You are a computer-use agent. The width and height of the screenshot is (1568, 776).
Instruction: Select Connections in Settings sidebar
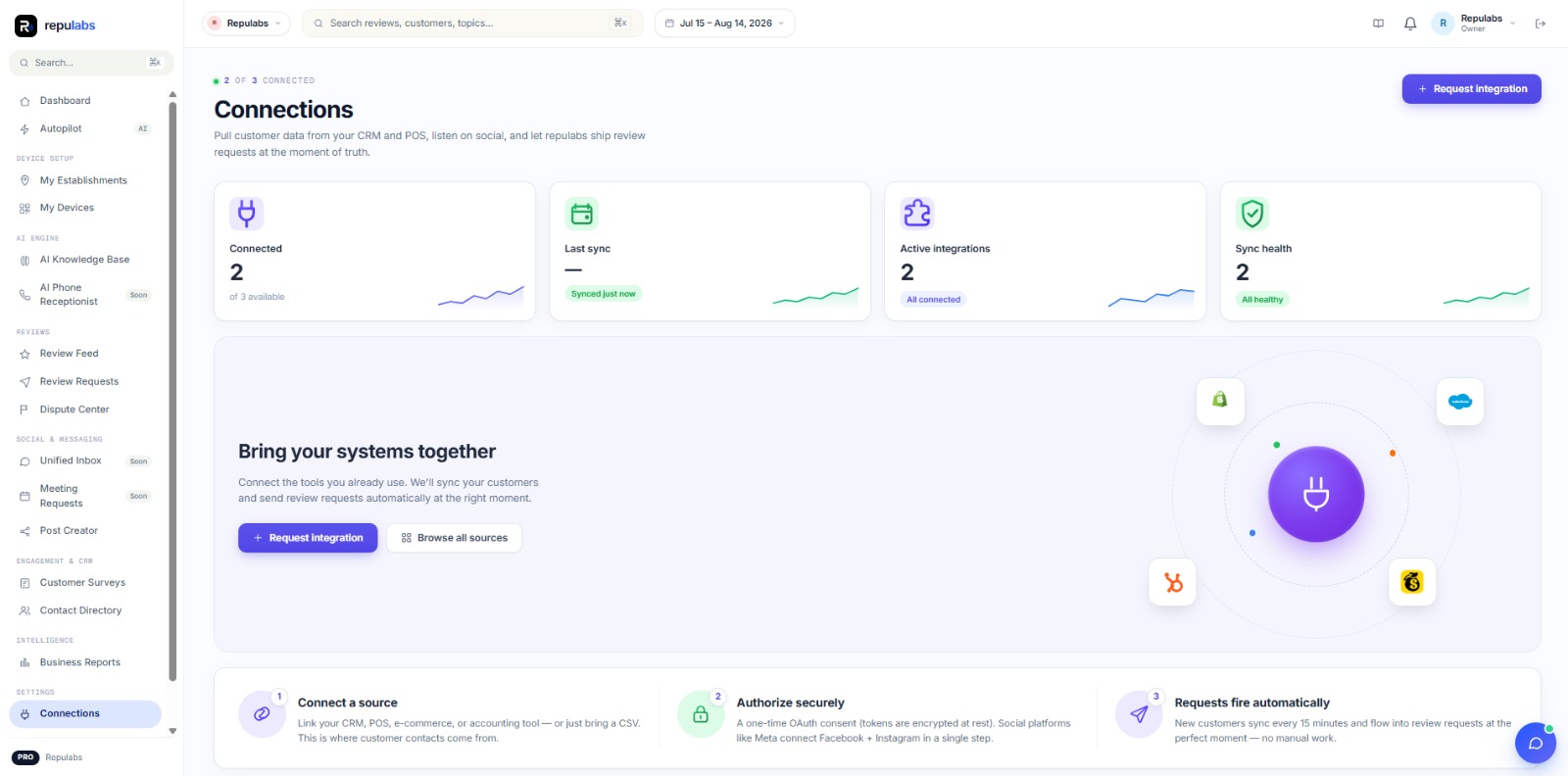[x=85, y=713]
